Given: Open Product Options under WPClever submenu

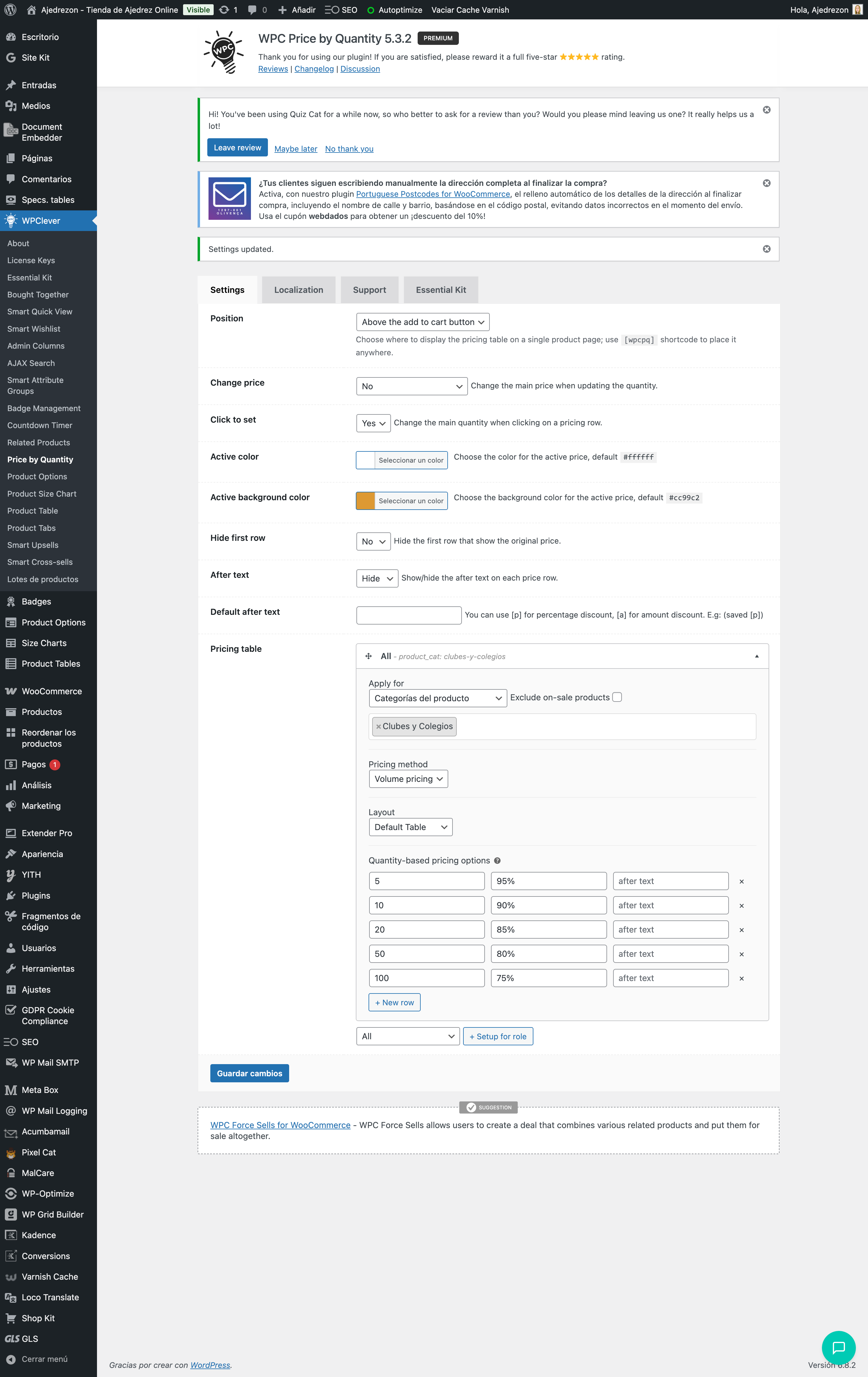Looking at the screenshot, I should click(x=37, y=476).
